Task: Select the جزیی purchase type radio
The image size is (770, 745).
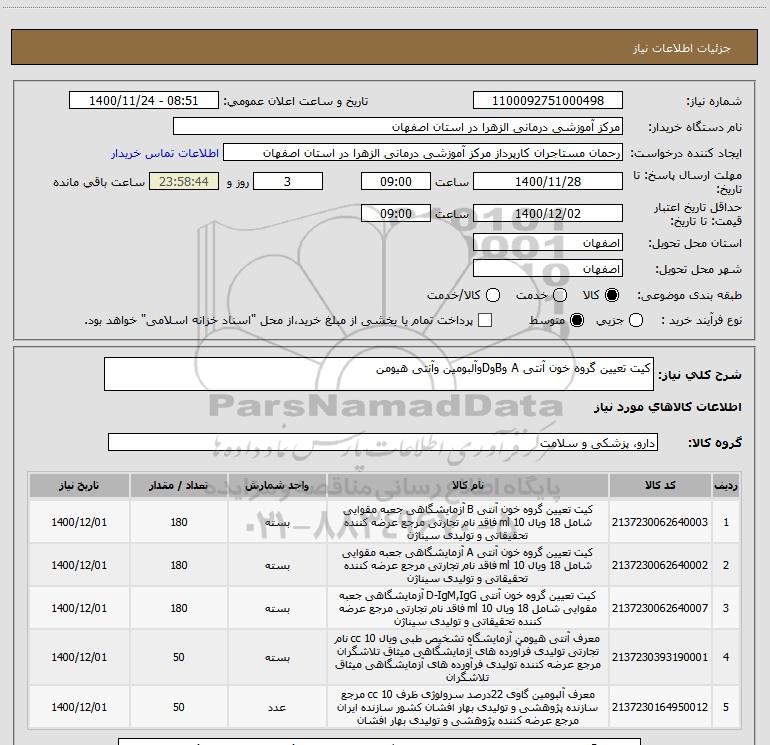Action: [635, 320]
